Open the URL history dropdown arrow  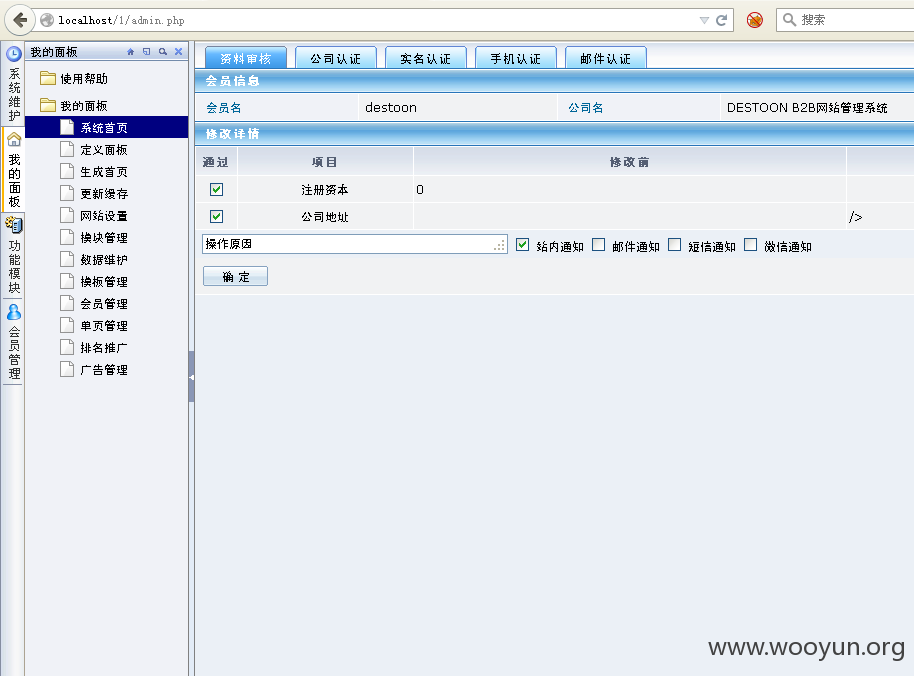704,20
